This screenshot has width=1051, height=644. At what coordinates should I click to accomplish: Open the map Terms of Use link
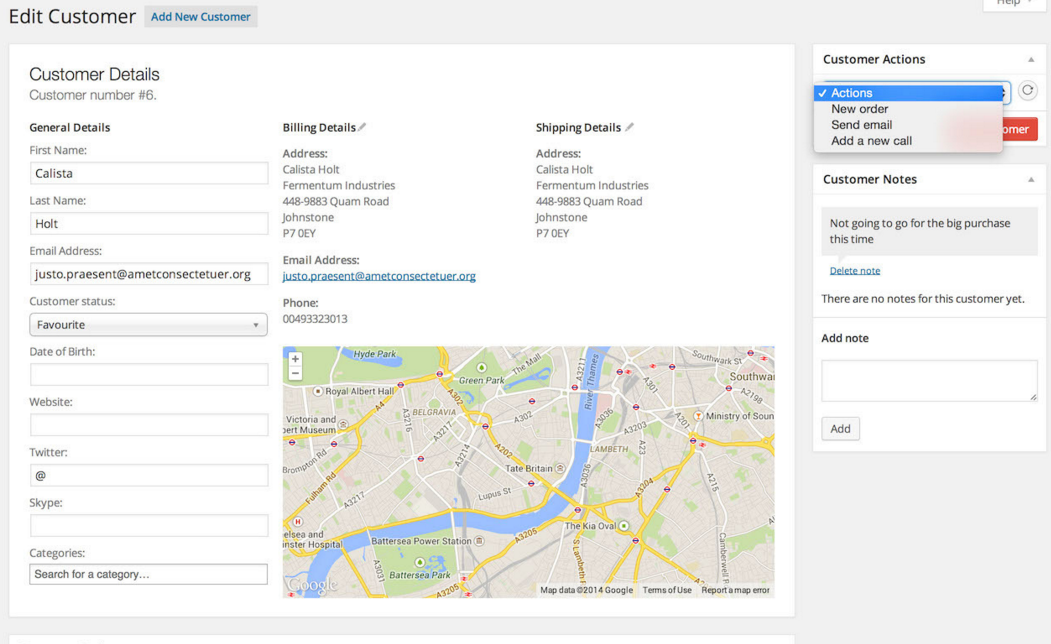pos(667,590)
